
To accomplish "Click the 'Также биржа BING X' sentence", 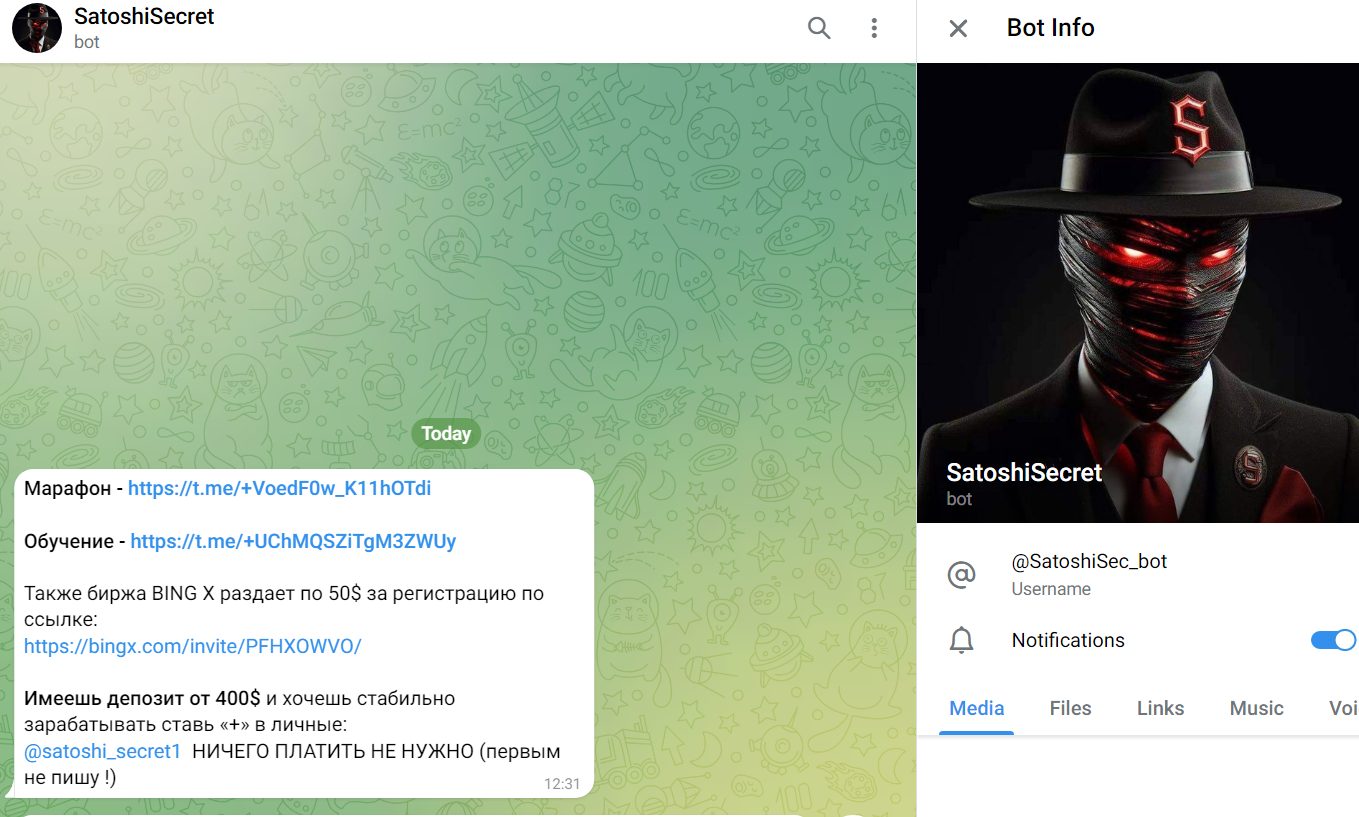I will [x=284, y=606].
